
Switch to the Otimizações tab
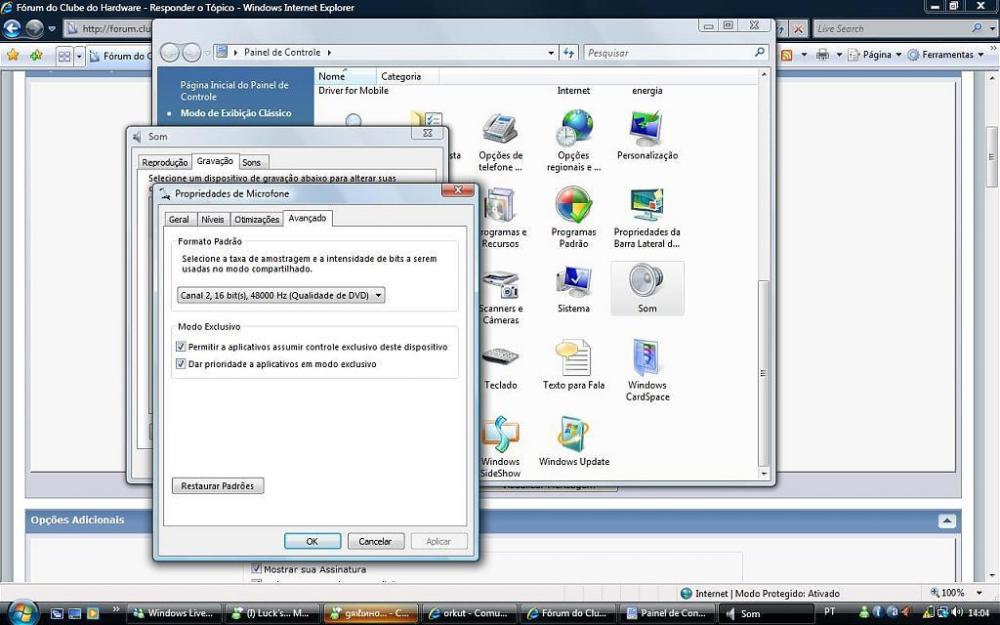pos(256,219)
